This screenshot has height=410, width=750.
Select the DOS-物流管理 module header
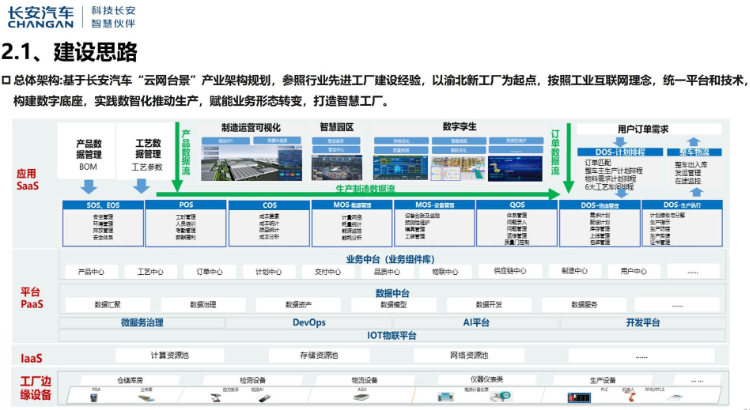tap(600, 205)
